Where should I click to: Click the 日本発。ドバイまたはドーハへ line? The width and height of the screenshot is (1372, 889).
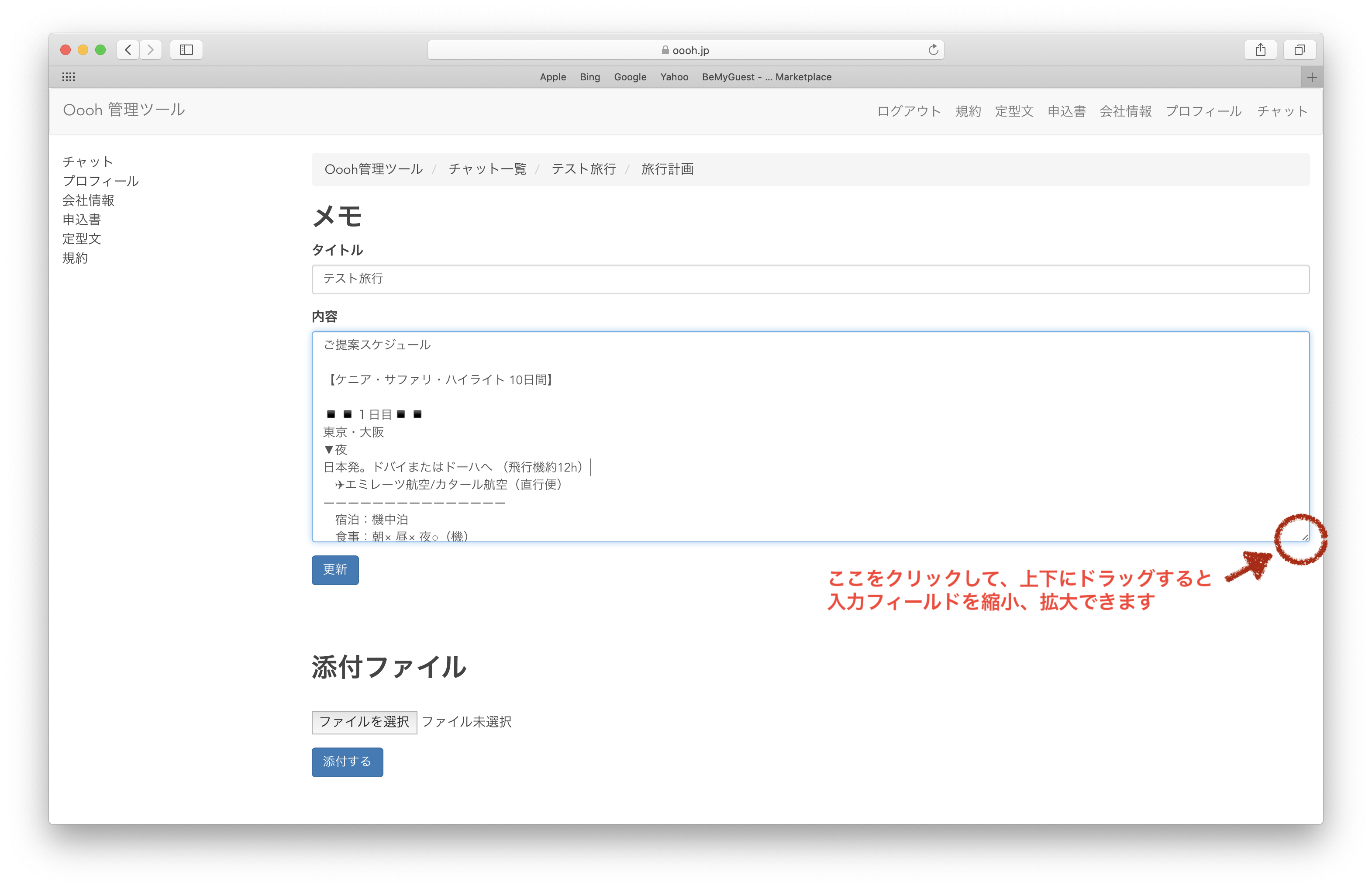coord(454,467)
